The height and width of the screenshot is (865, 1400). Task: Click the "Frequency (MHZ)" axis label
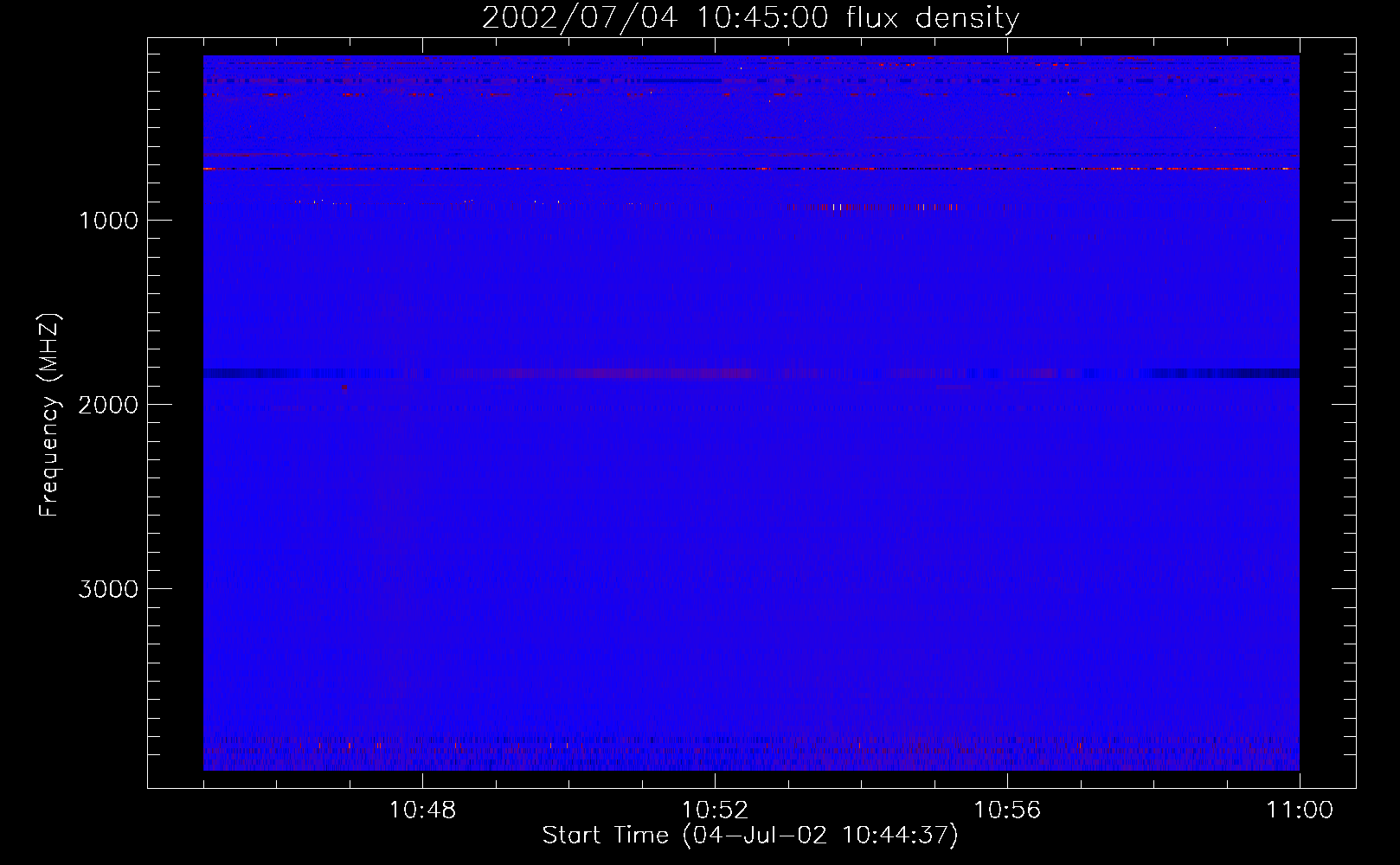click(x=49, y=415)
